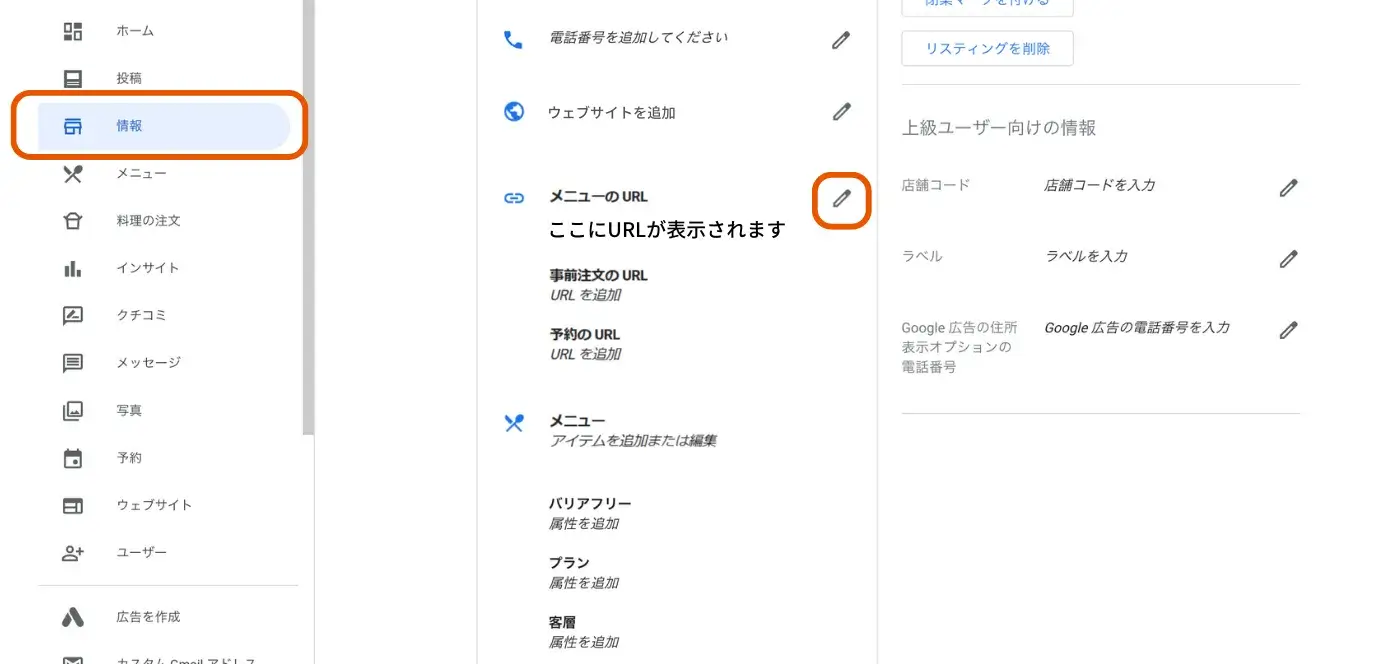
Task: Click the food ordering icon beside 料理の注文
Action: pyautogui.click(x=73, y=221)
